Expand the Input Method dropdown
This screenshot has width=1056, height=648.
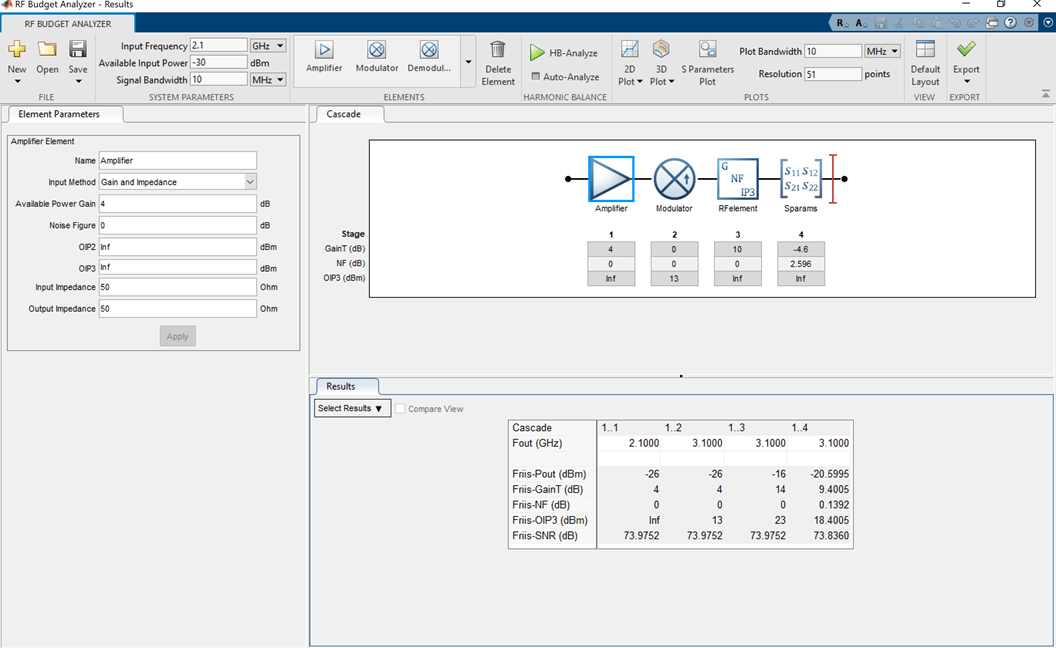(x=250, y=182)
